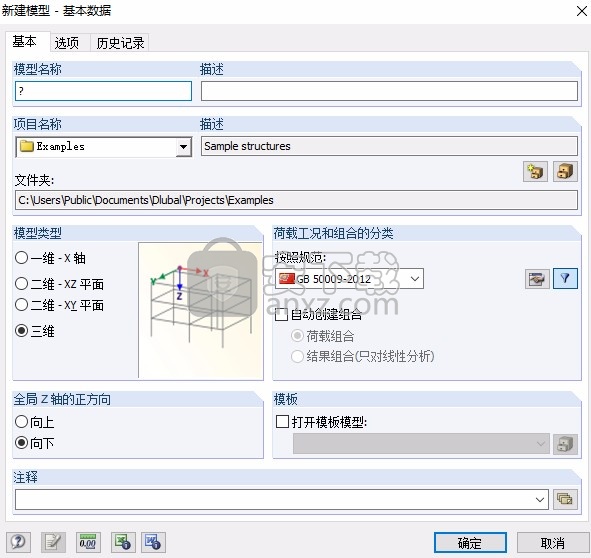This screenshot has height=558, width=591.
Task: Click the Excel export info icon
Action: click(x=123, y=542)
